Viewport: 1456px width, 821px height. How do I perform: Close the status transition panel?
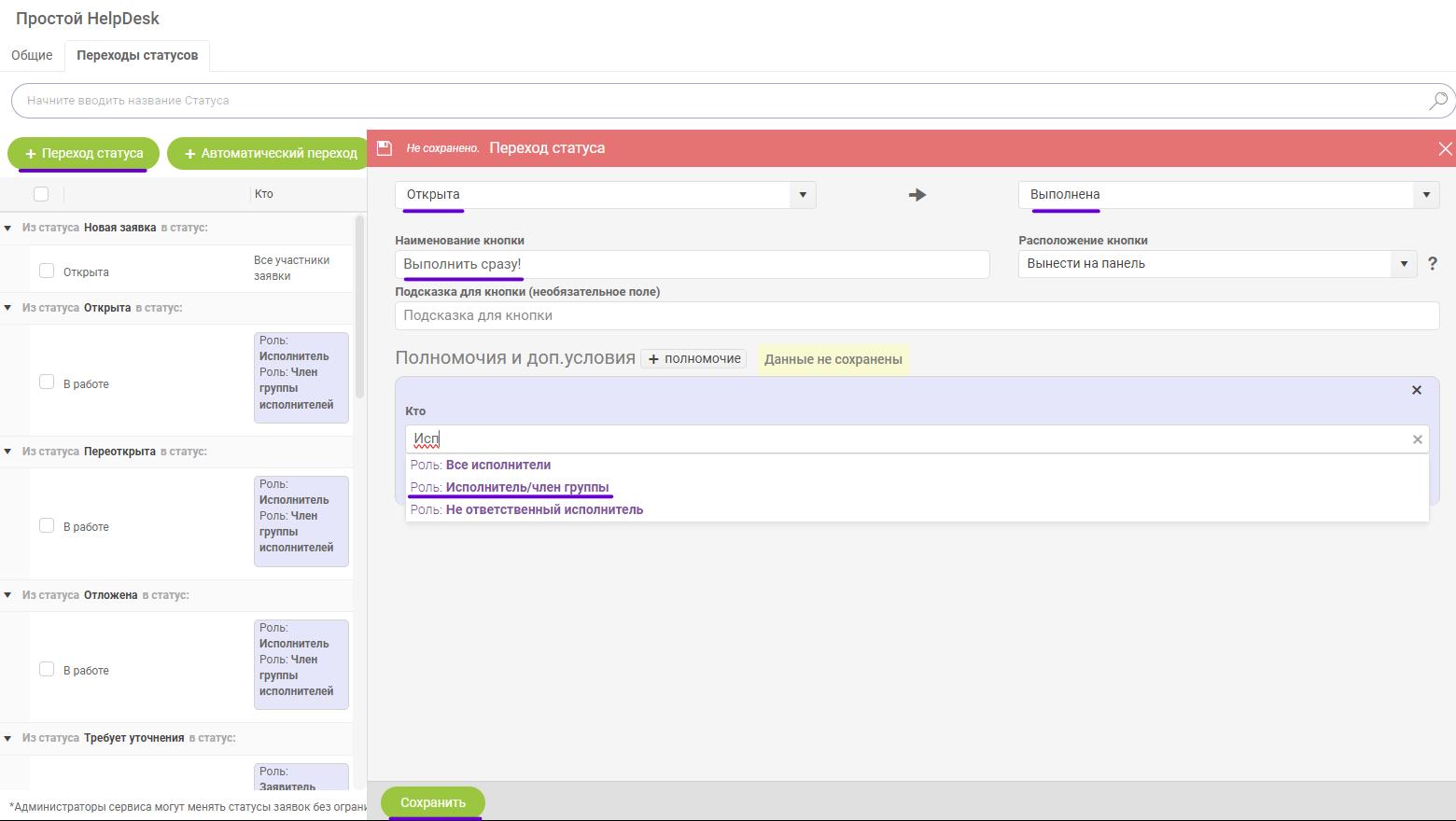pos(1445,148)
